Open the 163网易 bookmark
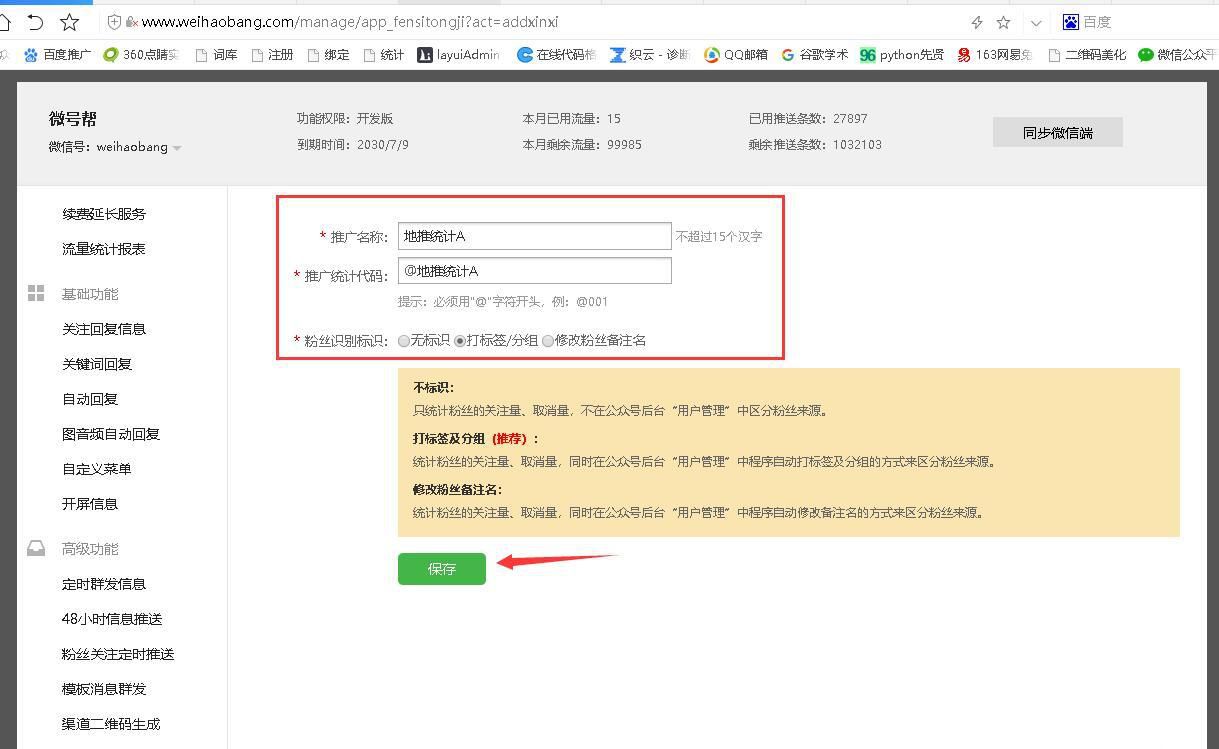The image size is (1219, 749). (x=994, y=54)
